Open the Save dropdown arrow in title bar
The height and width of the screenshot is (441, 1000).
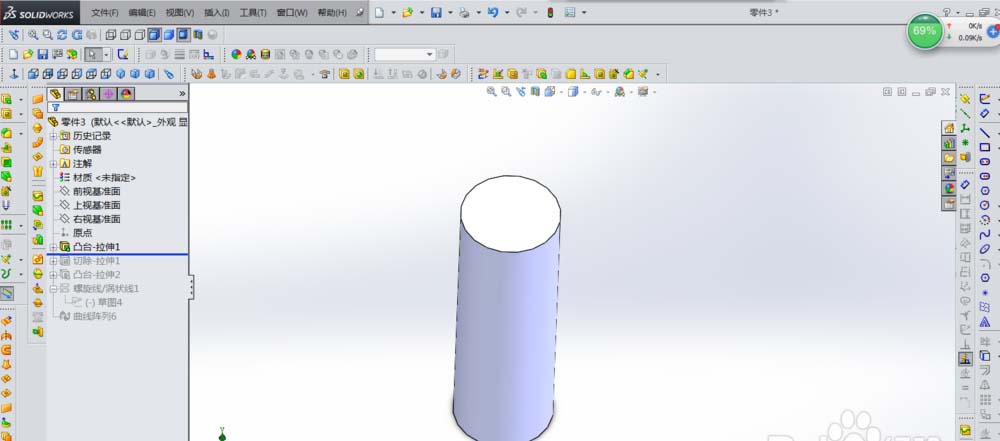click(x=450, y=13)
